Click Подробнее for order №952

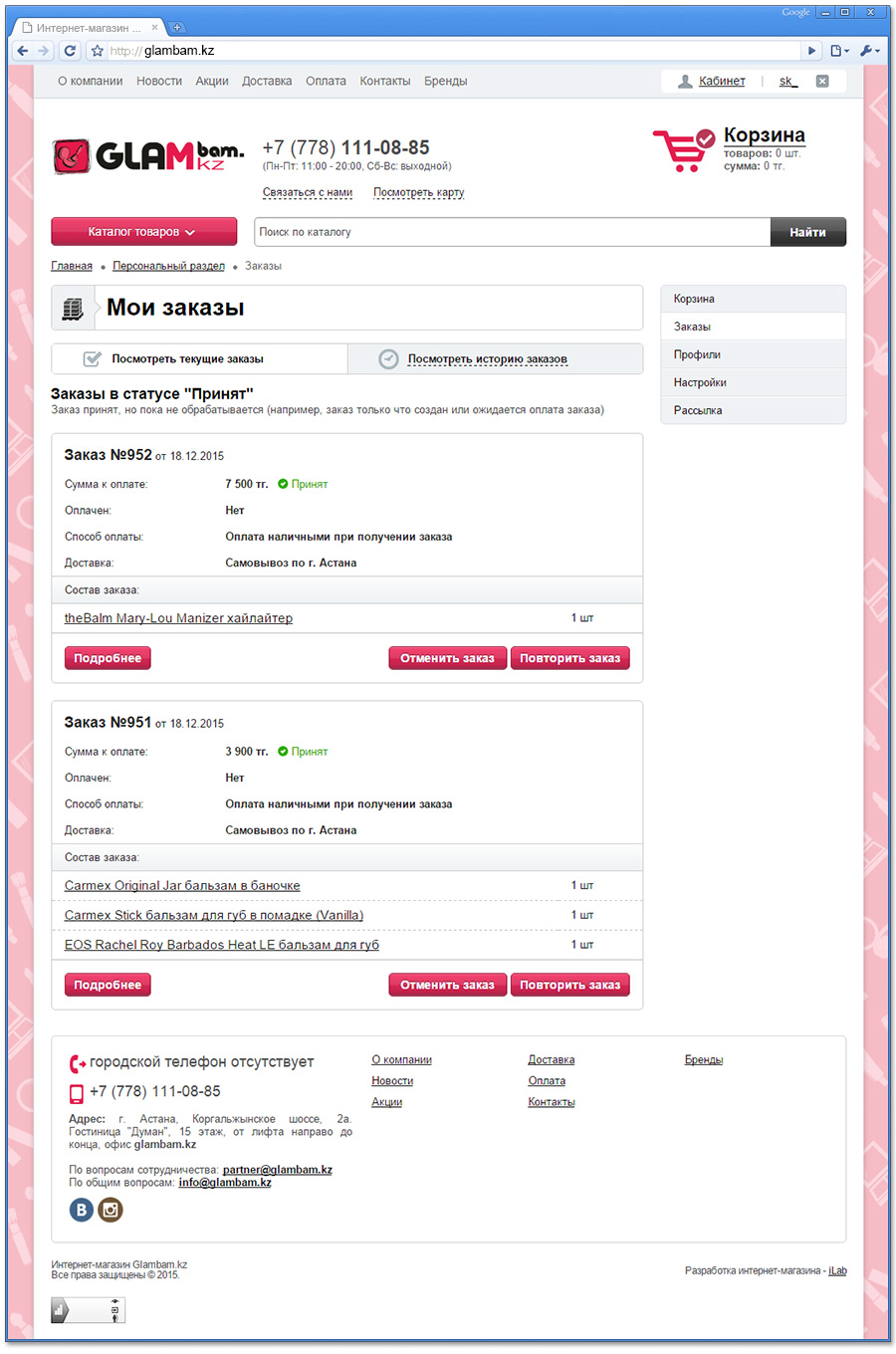(x=108, y=658)
